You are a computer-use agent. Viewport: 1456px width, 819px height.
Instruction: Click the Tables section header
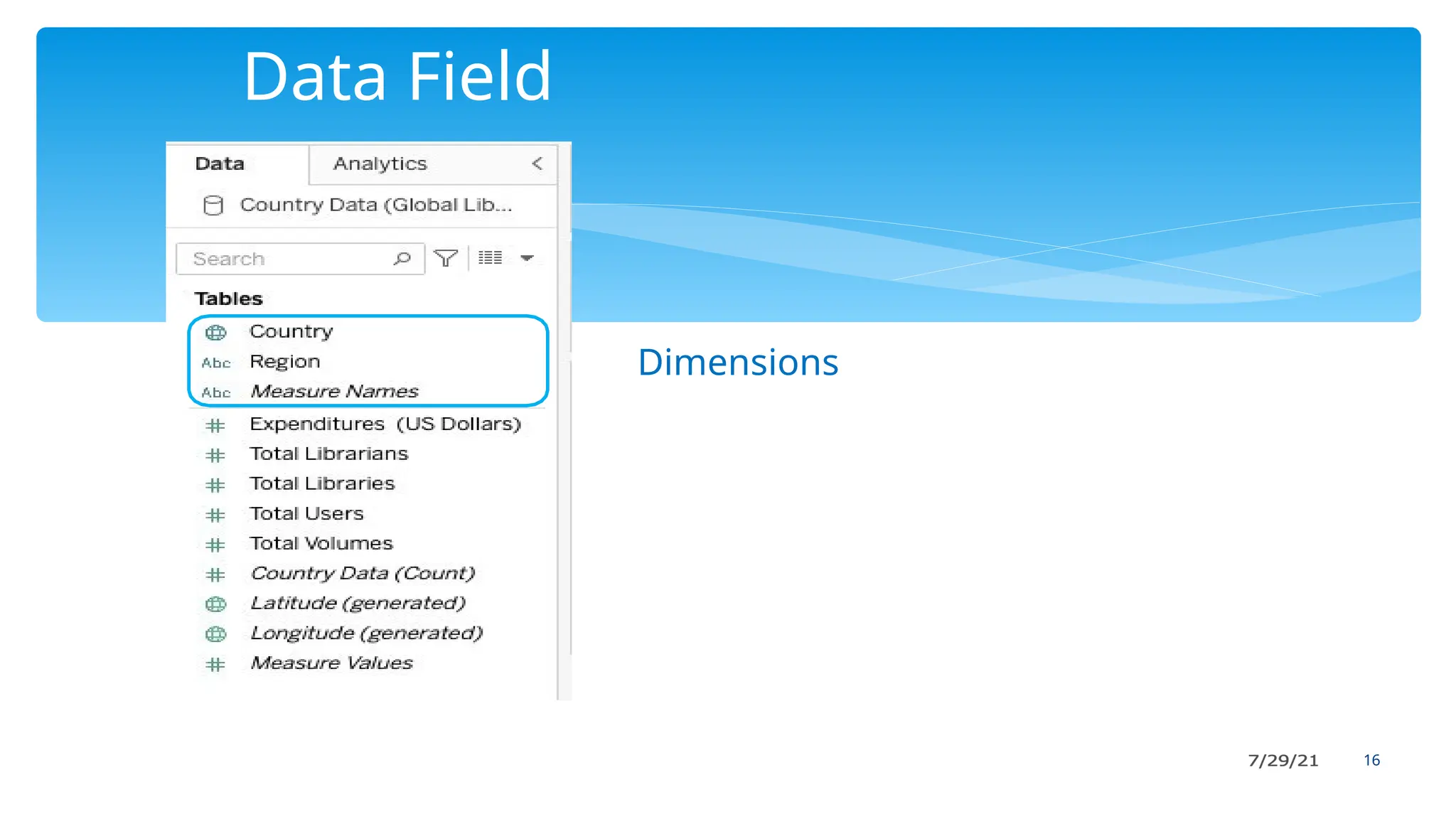click(229, 299)
